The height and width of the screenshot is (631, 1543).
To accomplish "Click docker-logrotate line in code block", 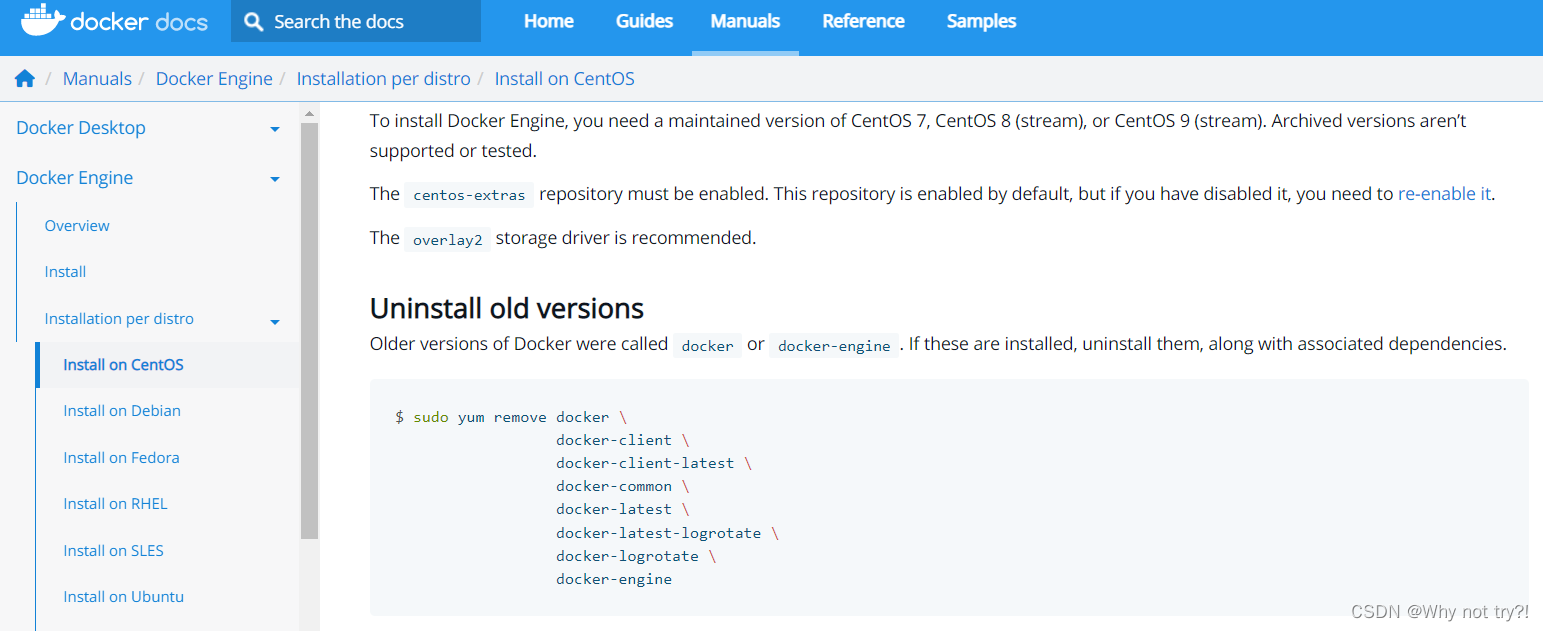I will coord(636,556).
